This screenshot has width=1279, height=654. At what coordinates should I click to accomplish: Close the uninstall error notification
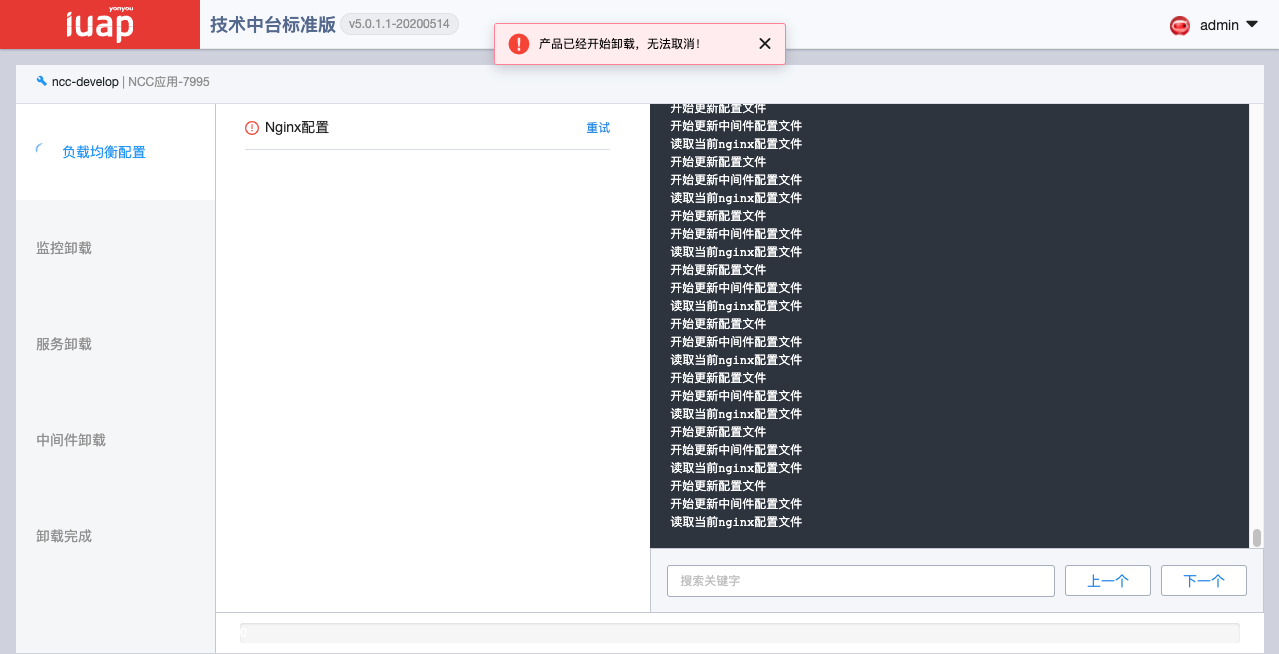pyautogui.click(x=765, y=44)
